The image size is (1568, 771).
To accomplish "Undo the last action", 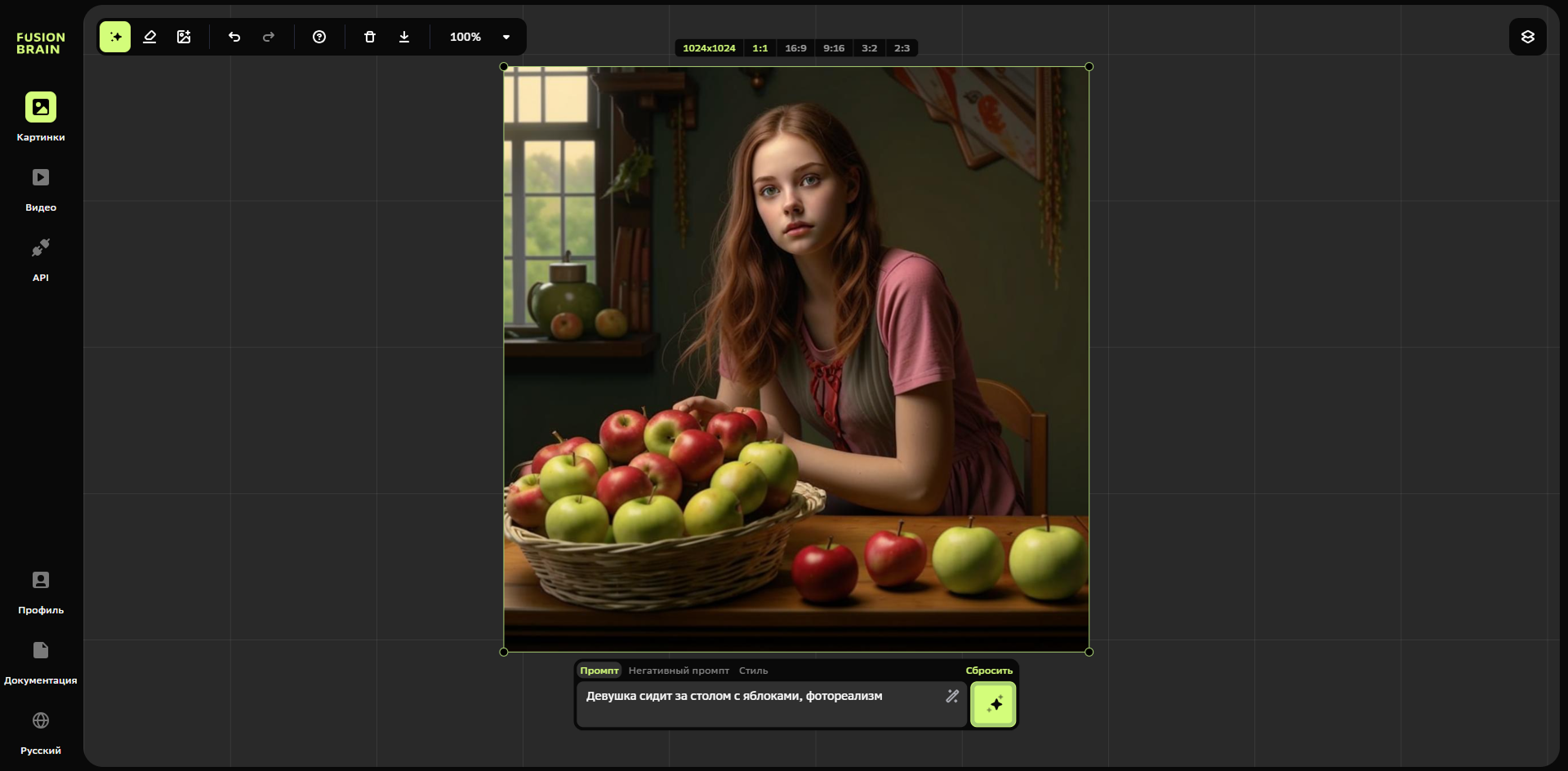I will [234, 37].
